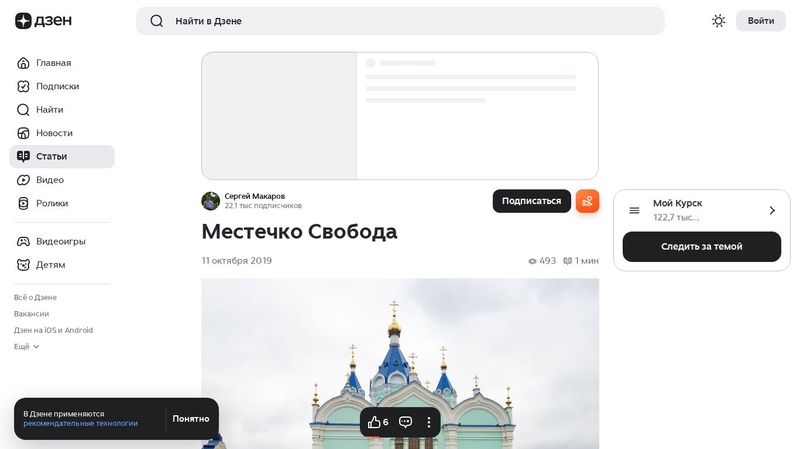
Task: Open the three-dot more options menu
Action: point(429,422)
